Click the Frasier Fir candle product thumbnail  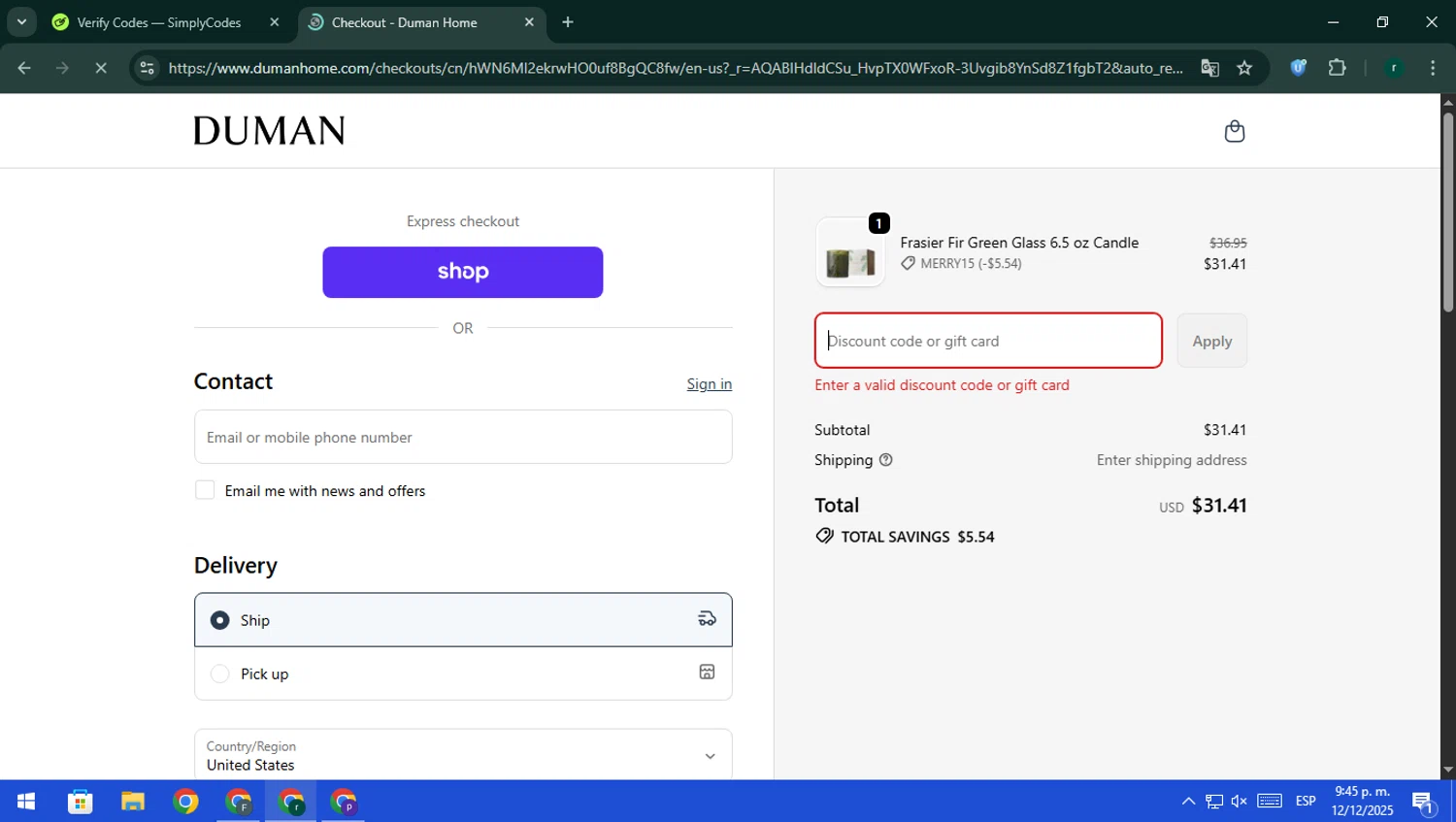point(850,252)
